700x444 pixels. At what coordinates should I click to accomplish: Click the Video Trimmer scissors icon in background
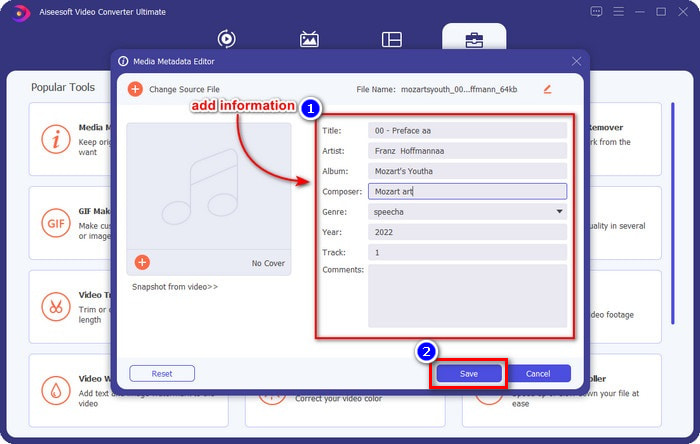tap(56, 307)
